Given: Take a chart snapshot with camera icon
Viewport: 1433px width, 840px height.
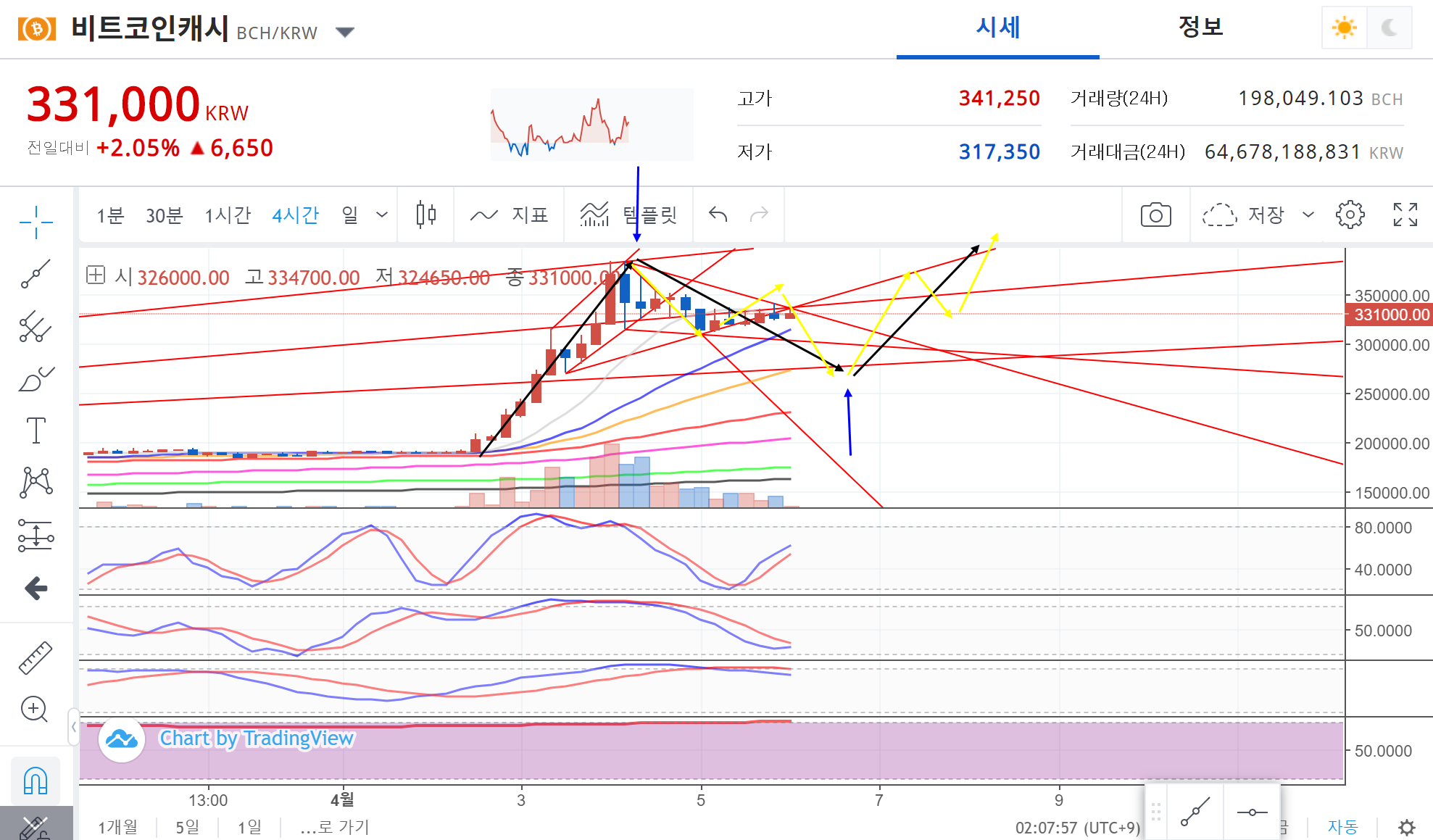Looking at the screenshot, I should (x=1155, y=215).
